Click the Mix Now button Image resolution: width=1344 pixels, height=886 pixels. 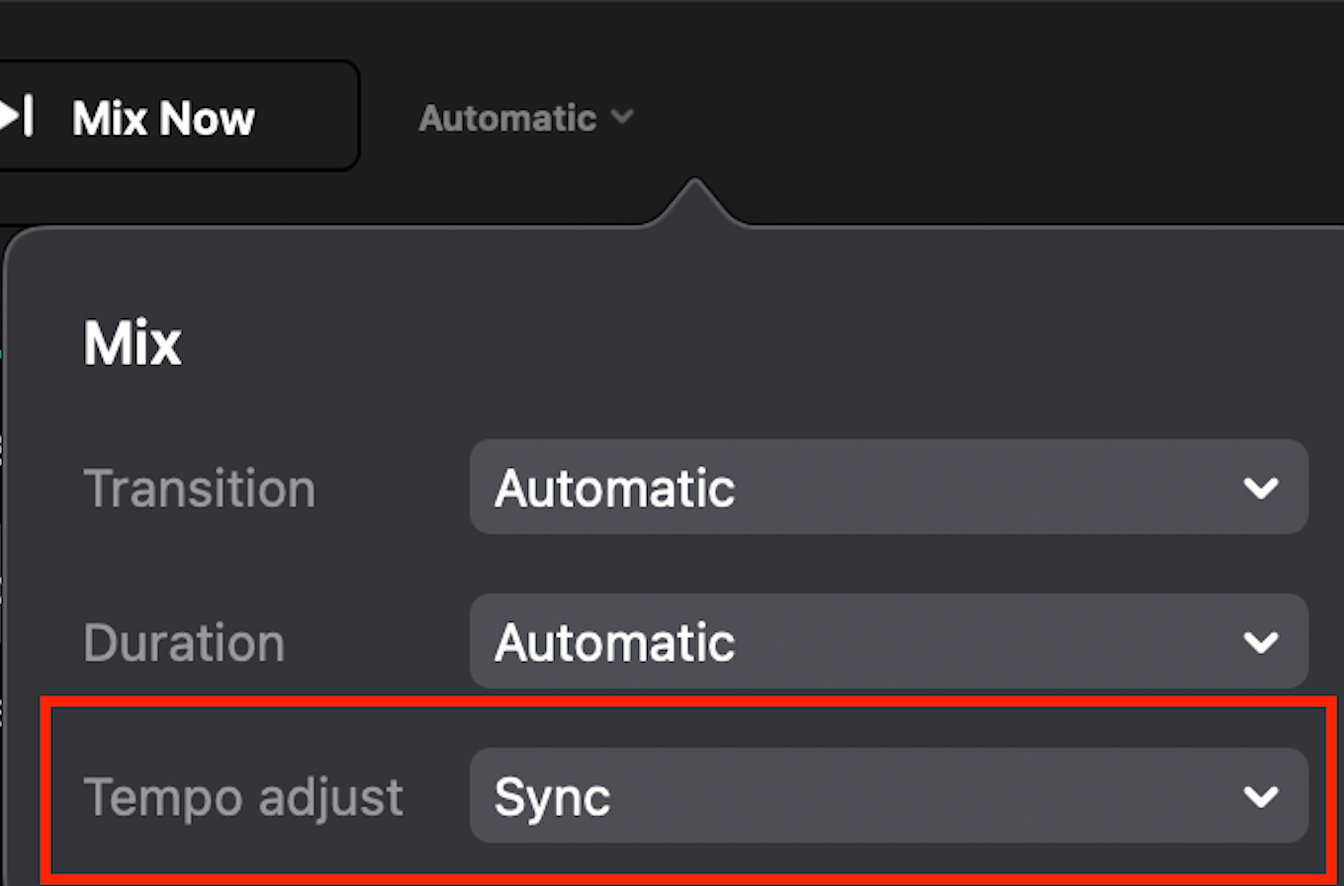(170, 118)
